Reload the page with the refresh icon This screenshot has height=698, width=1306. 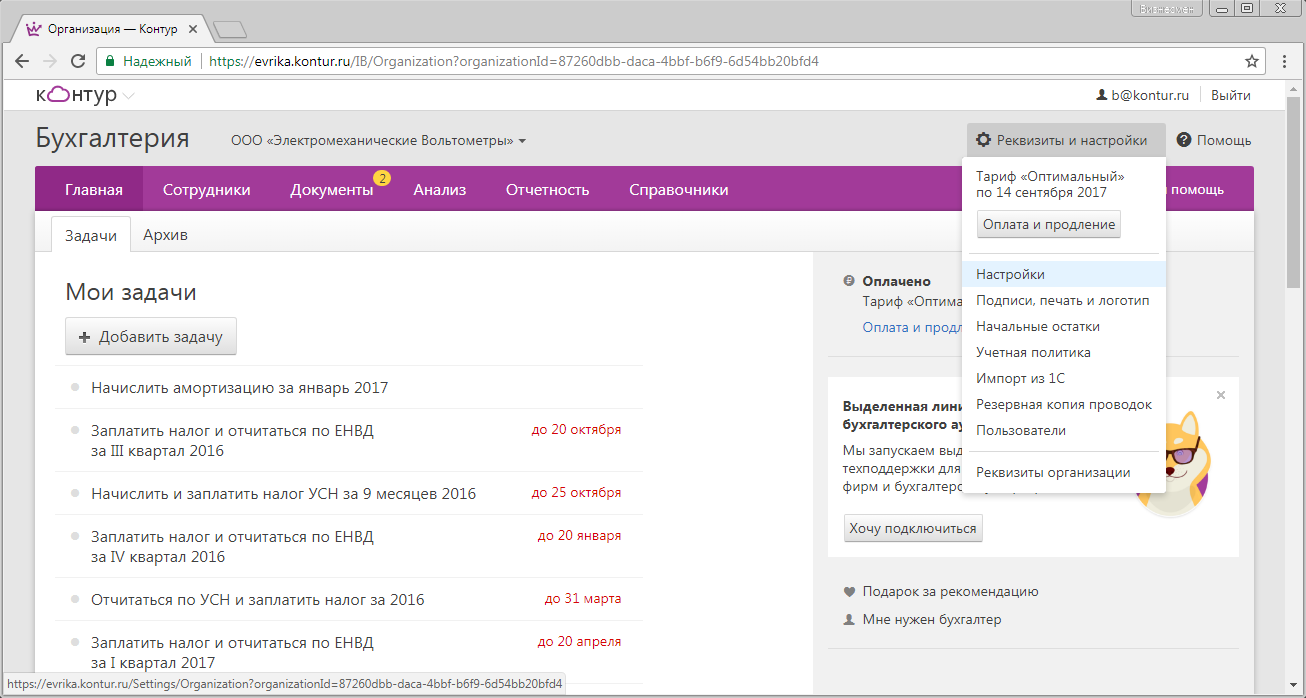pos(76,61)
